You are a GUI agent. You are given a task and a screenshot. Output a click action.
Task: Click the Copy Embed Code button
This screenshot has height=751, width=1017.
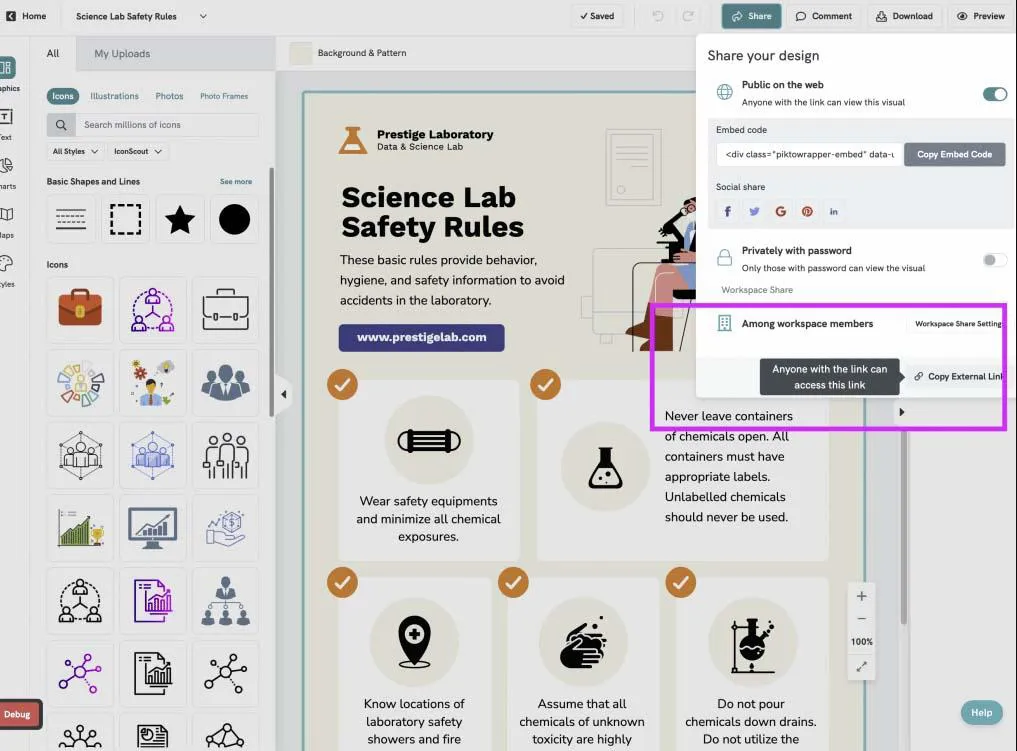(x=954, y=154)
